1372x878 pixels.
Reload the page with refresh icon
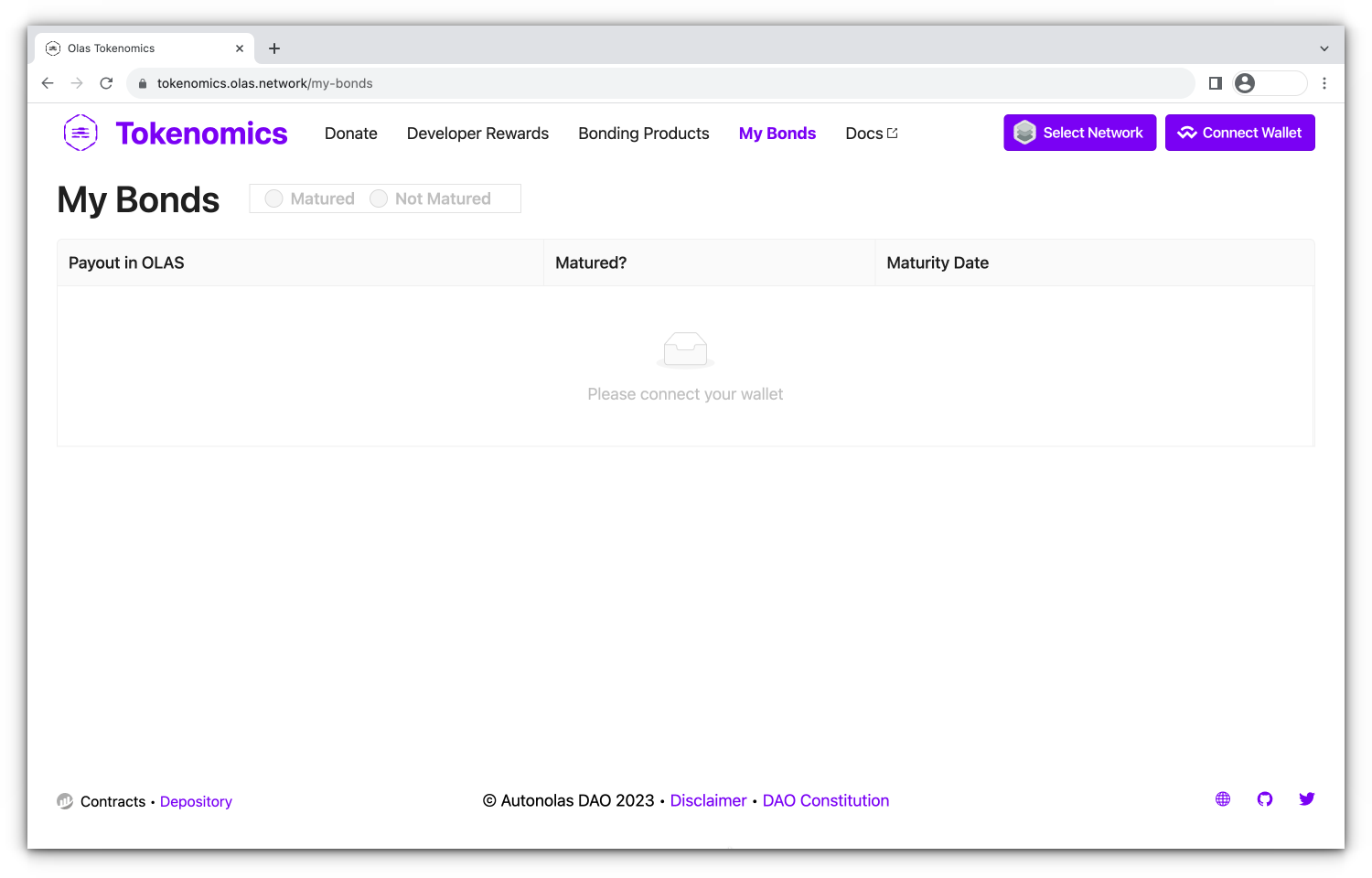[106, 83]
